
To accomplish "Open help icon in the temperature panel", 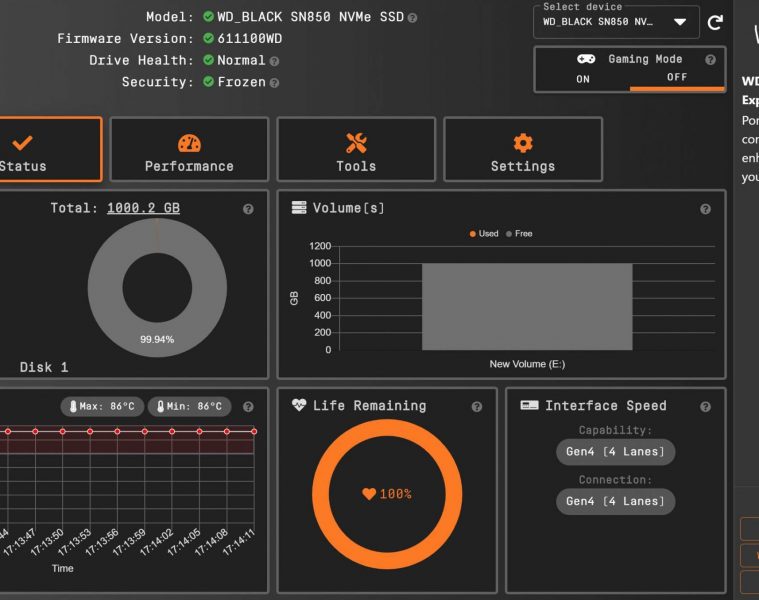I will [x=248, y=407].
